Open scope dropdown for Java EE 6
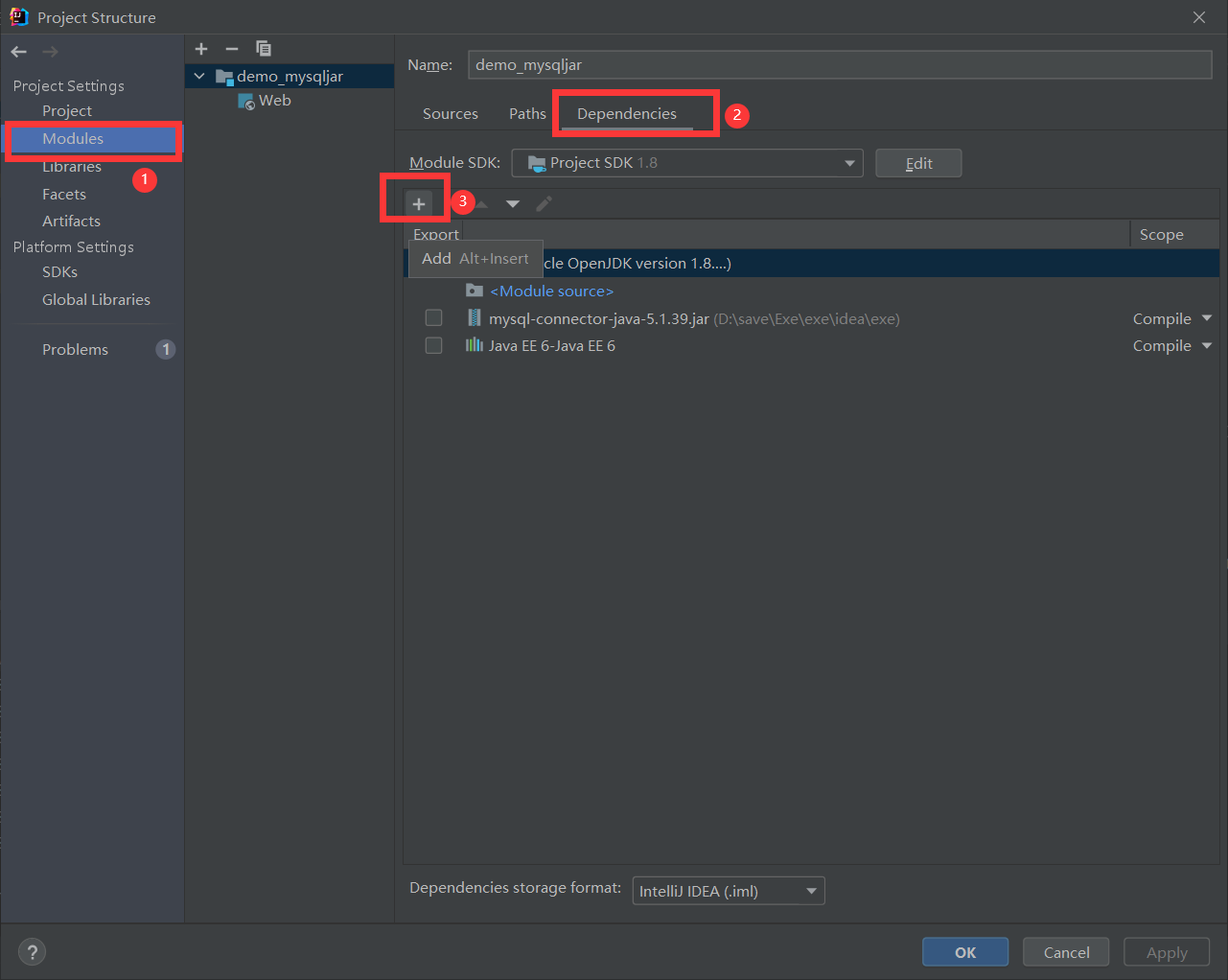 (x=1207, y=345)
